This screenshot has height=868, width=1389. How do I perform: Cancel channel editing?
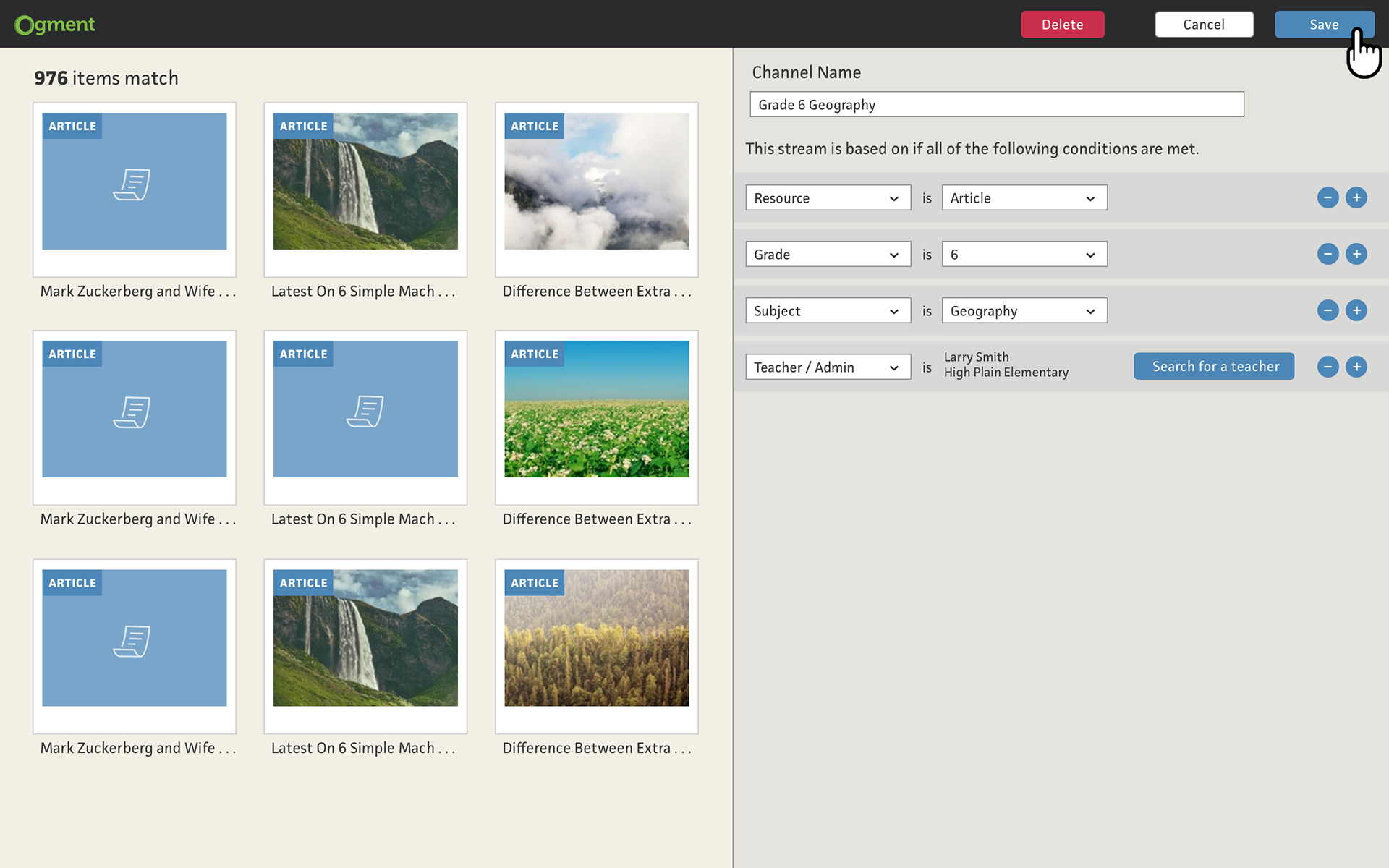[1204, 25]
